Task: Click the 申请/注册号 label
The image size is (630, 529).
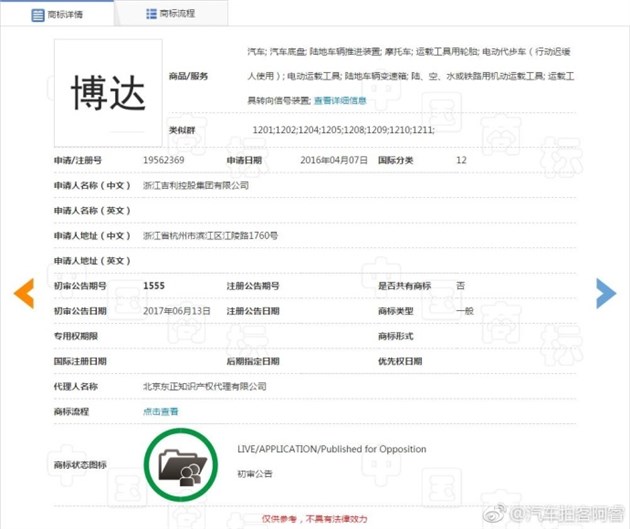Action: 78,160
